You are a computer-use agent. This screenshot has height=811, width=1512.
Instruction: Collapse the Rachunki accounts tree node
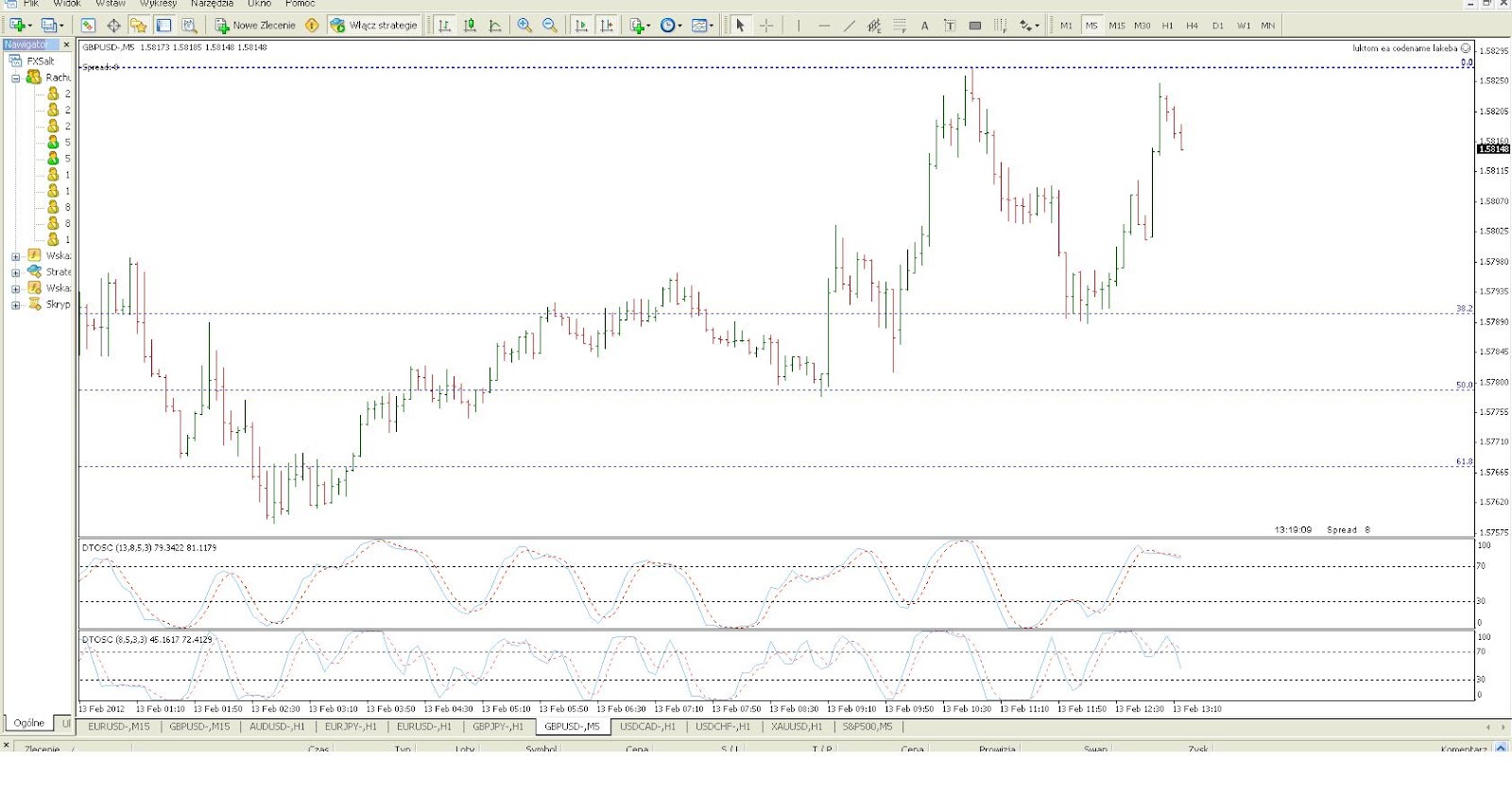[15, 78]
